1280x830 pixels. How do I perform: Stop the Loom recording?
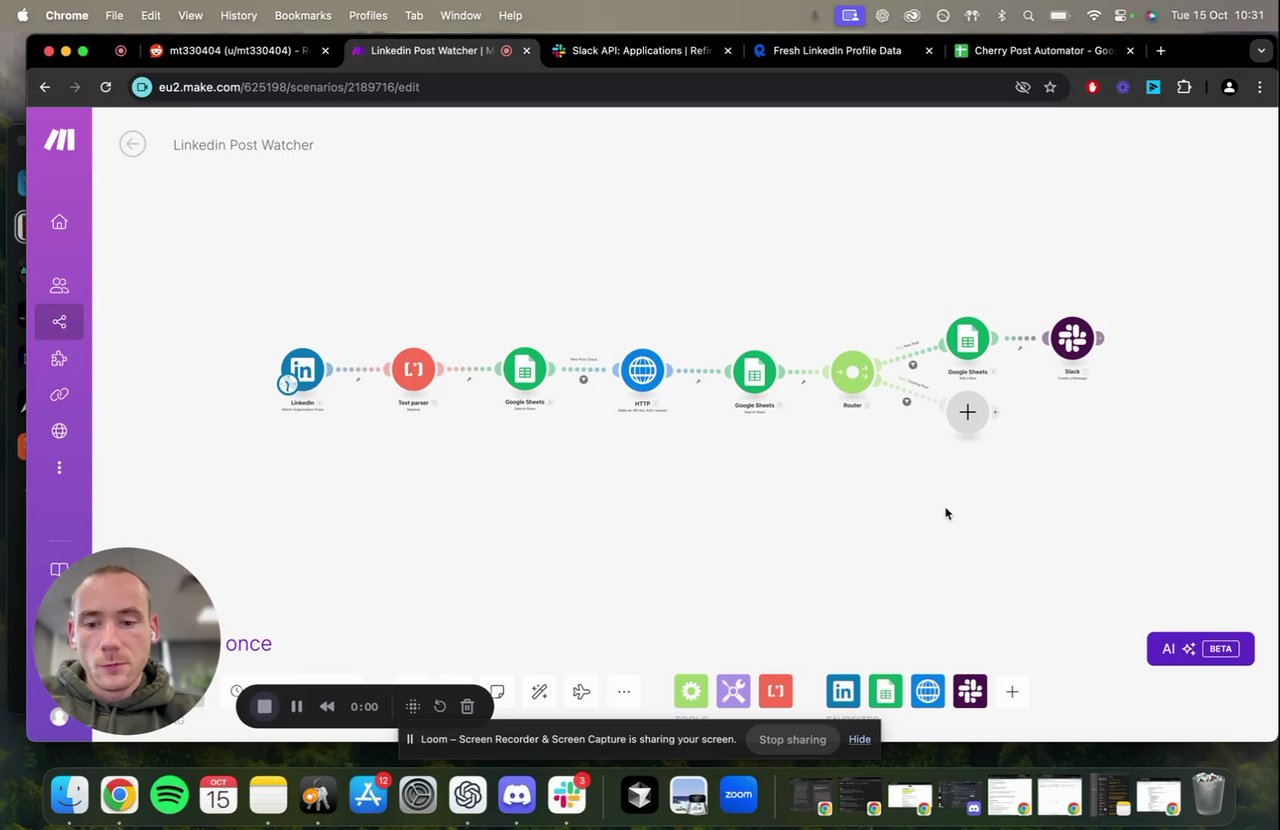click(264, 706)
